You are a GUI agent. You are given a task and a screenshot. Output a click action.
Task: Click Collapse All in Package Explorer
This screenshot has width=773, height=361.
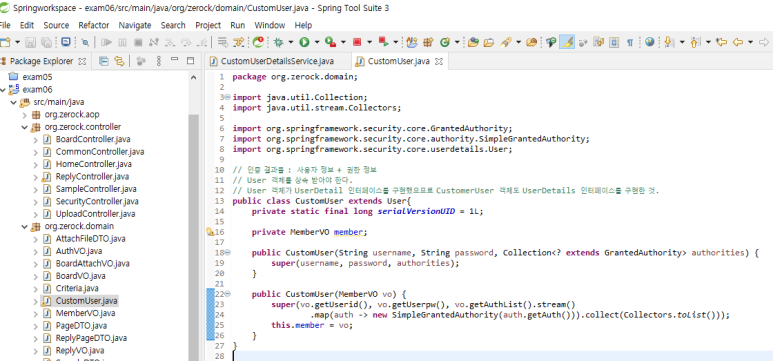(104, 61)
